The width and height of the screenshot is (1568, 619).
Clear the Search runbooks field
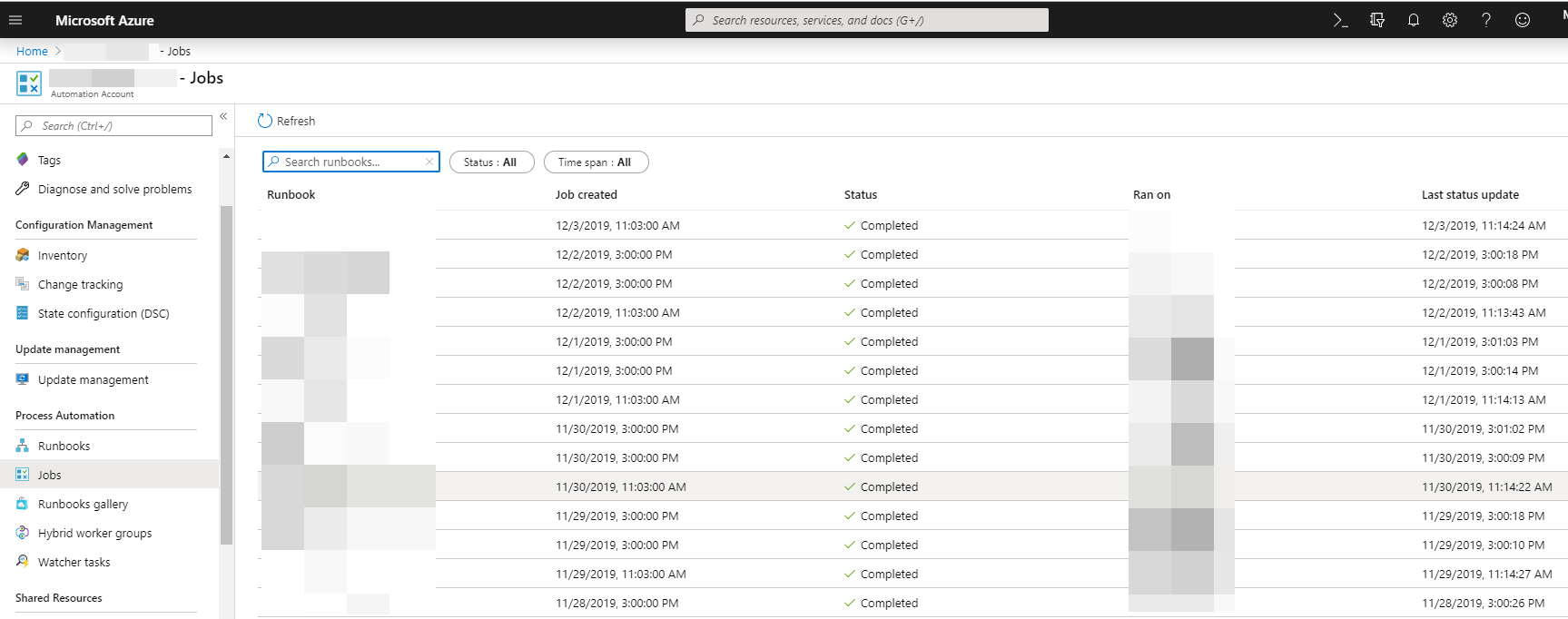point(429,162)
